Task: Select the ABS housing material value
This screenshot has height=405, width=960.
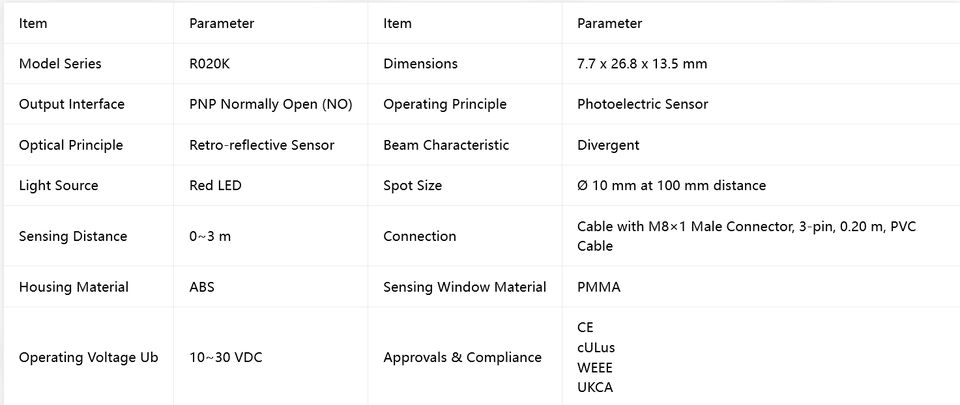Action: [202, 287]
